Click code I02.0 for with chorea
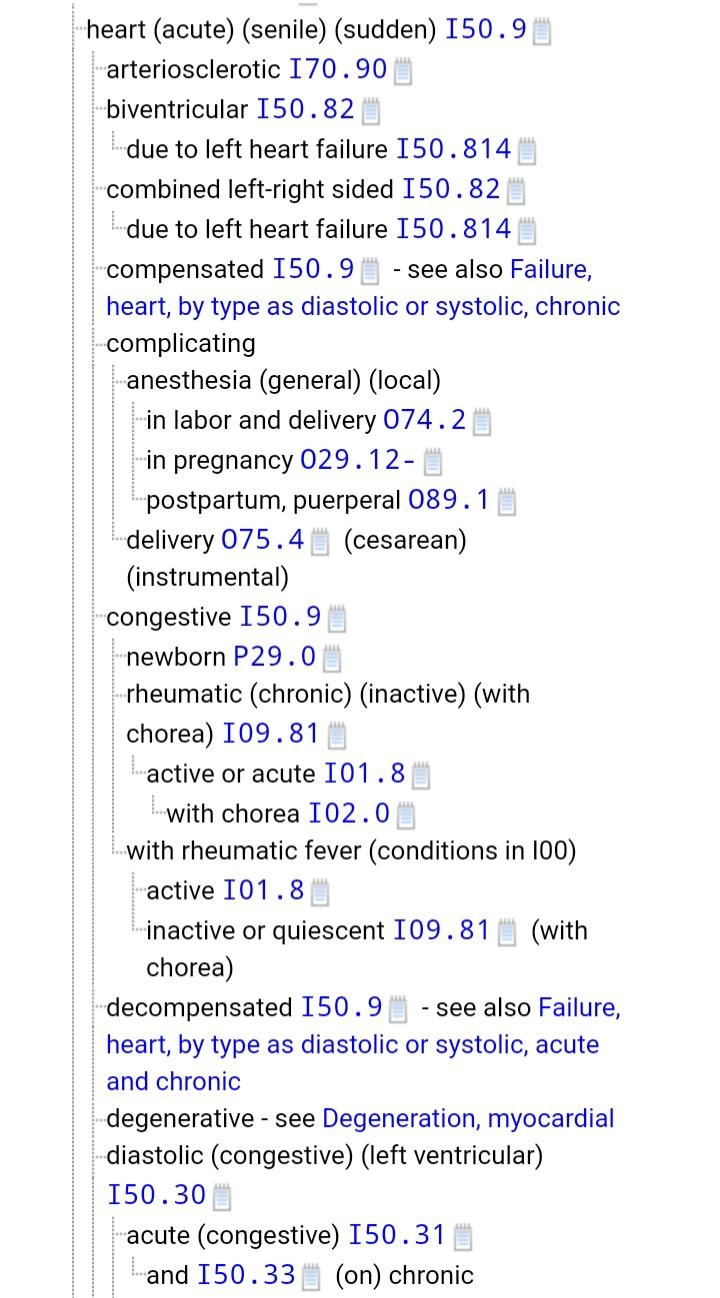The width and height of the screenshot is (720, 1298). (x=349, y=814)
